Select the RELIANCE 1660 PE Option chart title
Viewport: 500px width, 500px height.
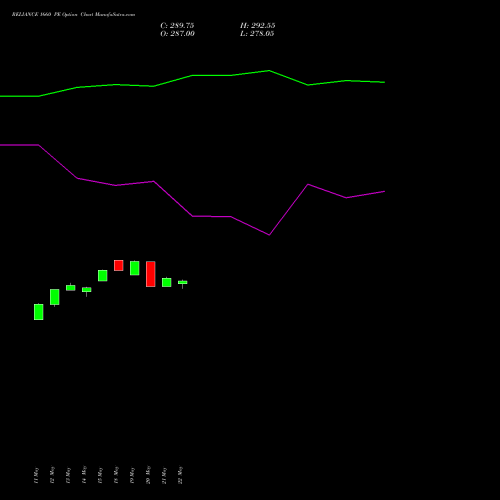(73, 15)
